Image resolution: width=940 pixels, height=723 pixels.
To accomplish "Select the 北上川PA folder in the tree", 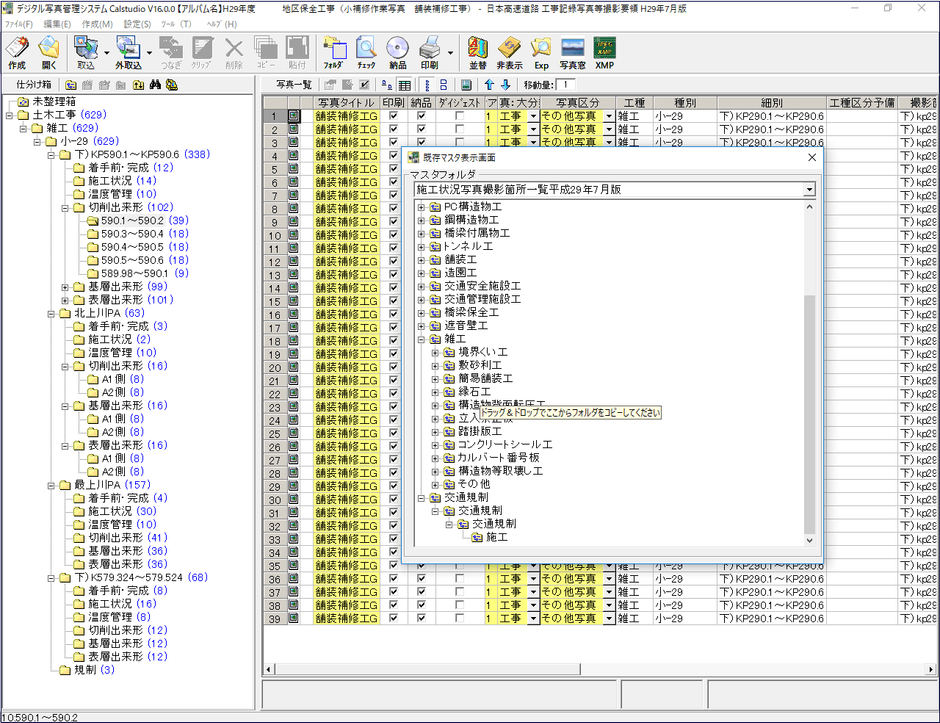I will [96, 313].
